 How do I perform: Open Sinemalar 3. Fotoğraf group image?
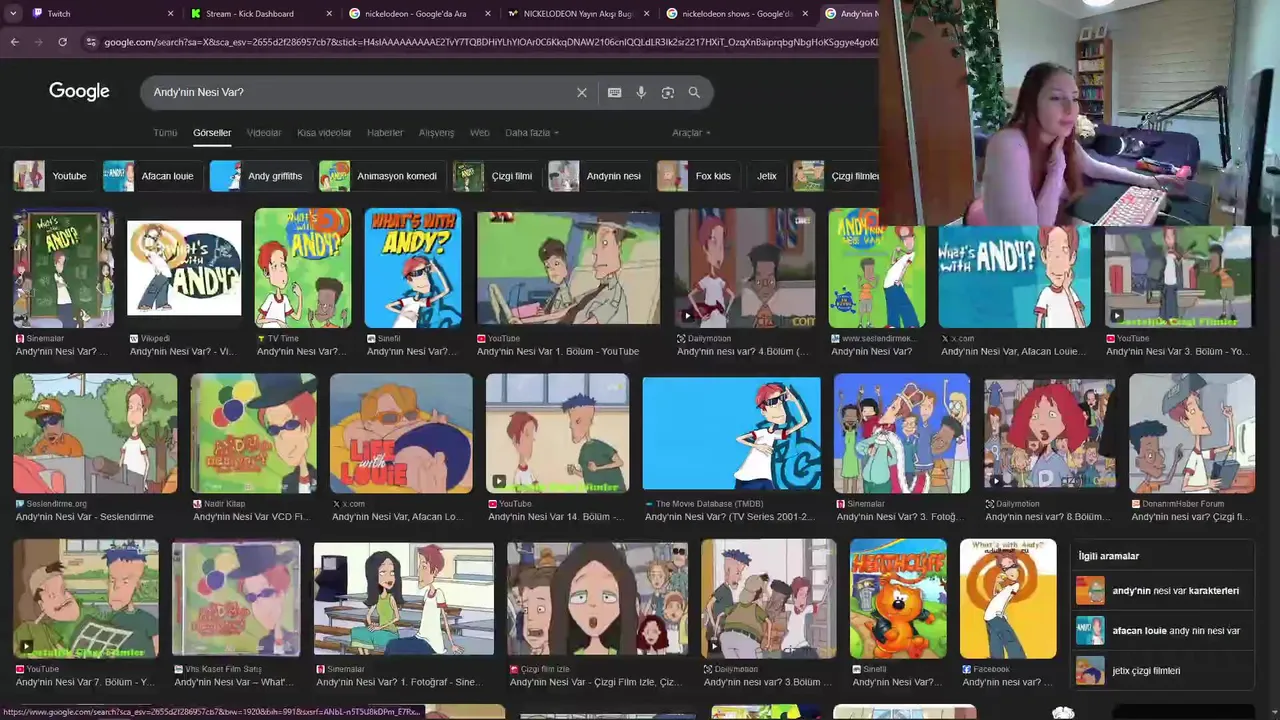click(902, 433)
